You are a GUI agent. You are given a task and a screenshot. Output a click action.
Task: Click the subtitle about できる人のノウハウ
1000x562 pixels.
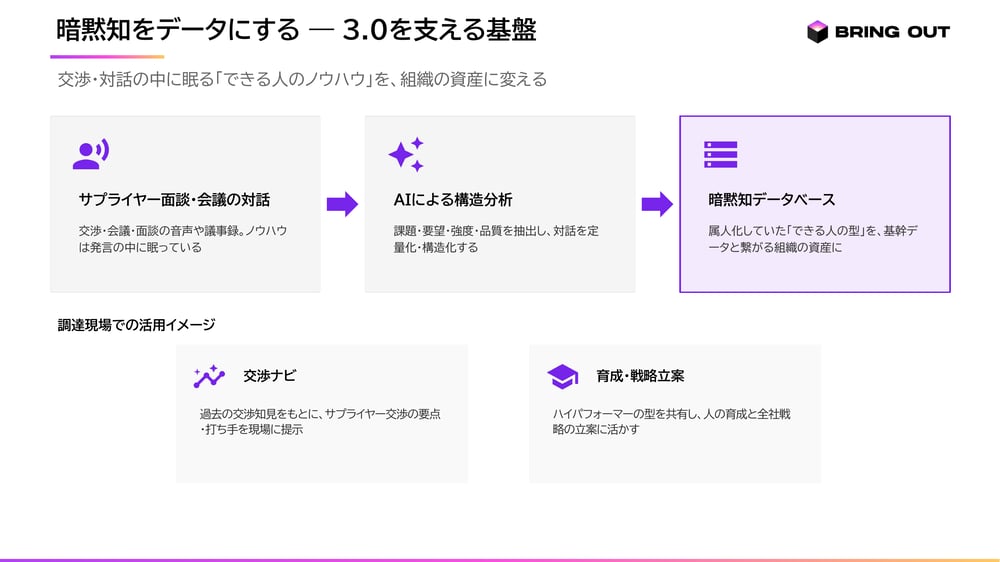coord(302,79)
